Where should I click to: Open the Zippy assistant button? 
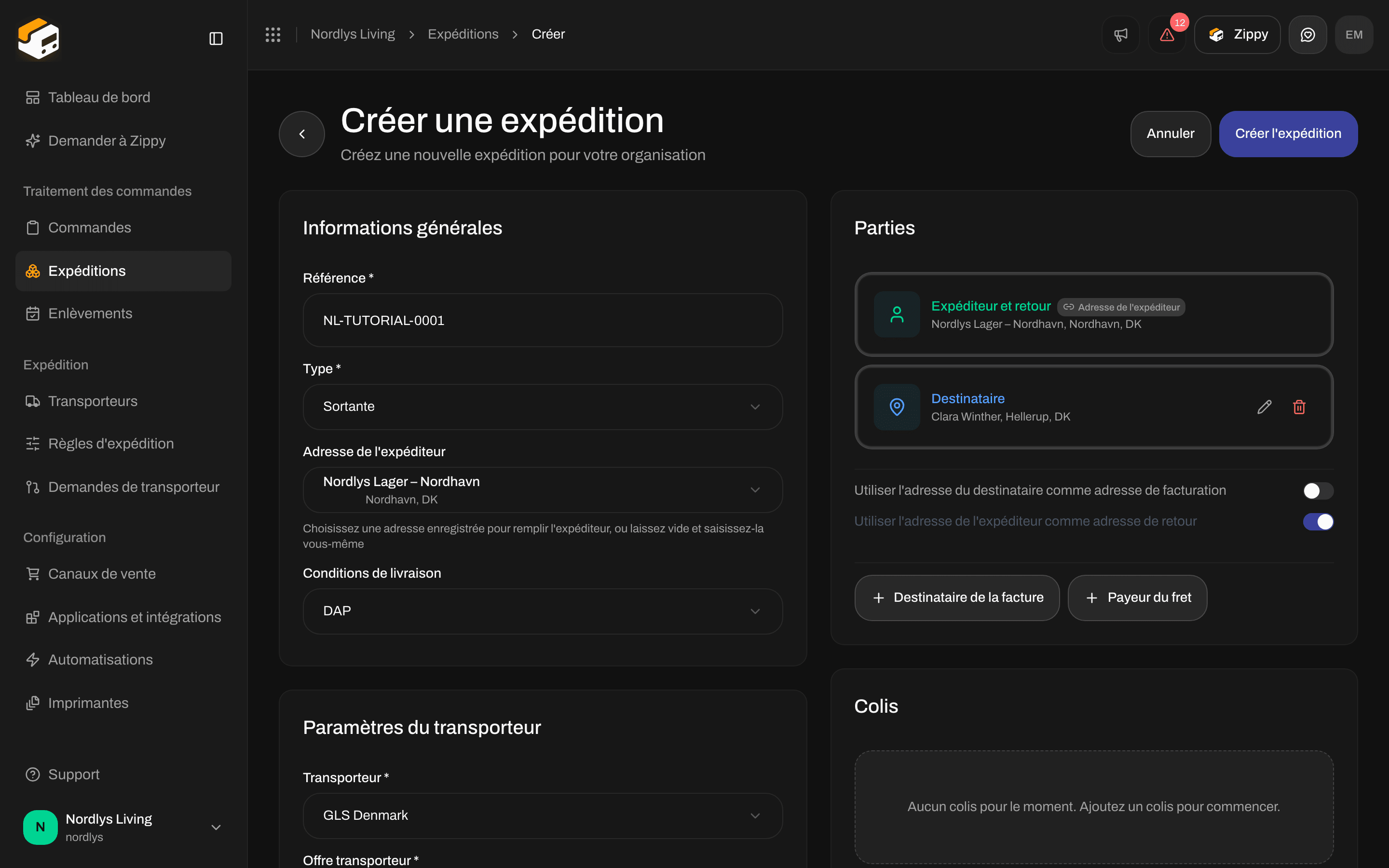[1237, 34]
